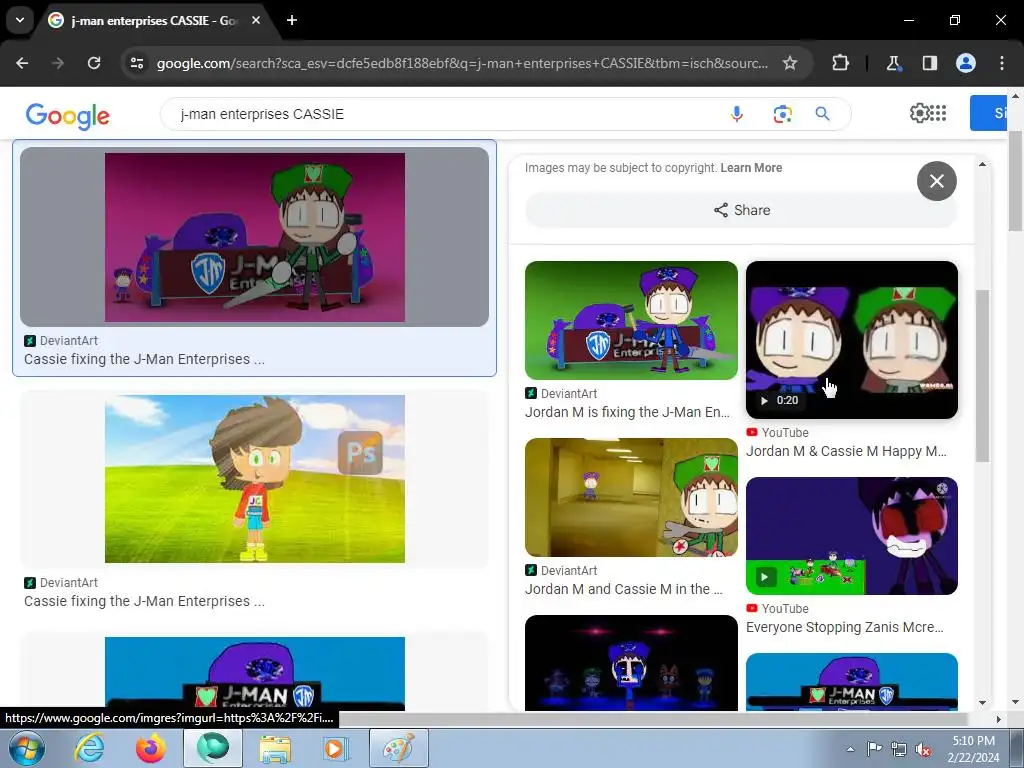Open the tab search dropdown chevron
Image resolution: width=1024 pixels, height=768 pixels.
pyautogui.click(x=20, y=20)
